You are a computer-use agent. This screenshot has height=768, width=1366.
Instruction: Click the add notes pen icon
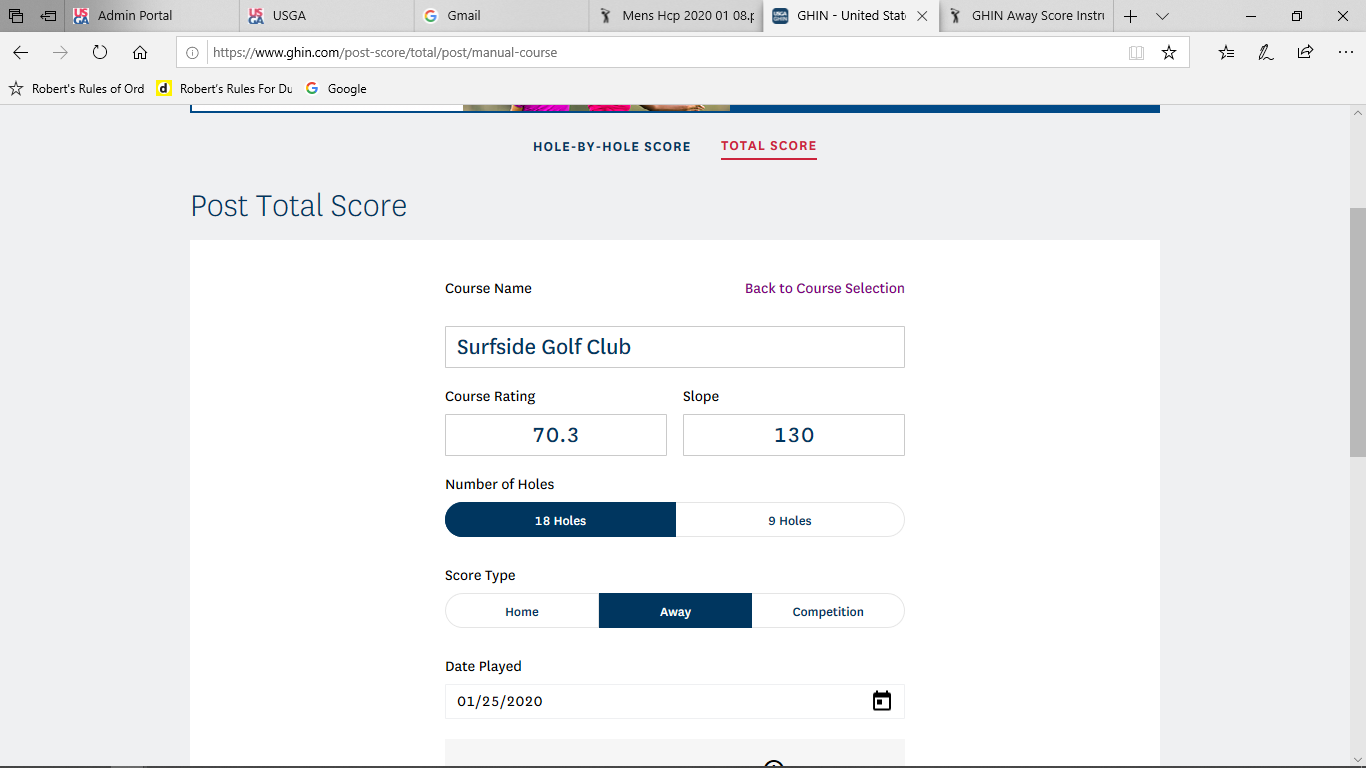[x=1265, y=53]
